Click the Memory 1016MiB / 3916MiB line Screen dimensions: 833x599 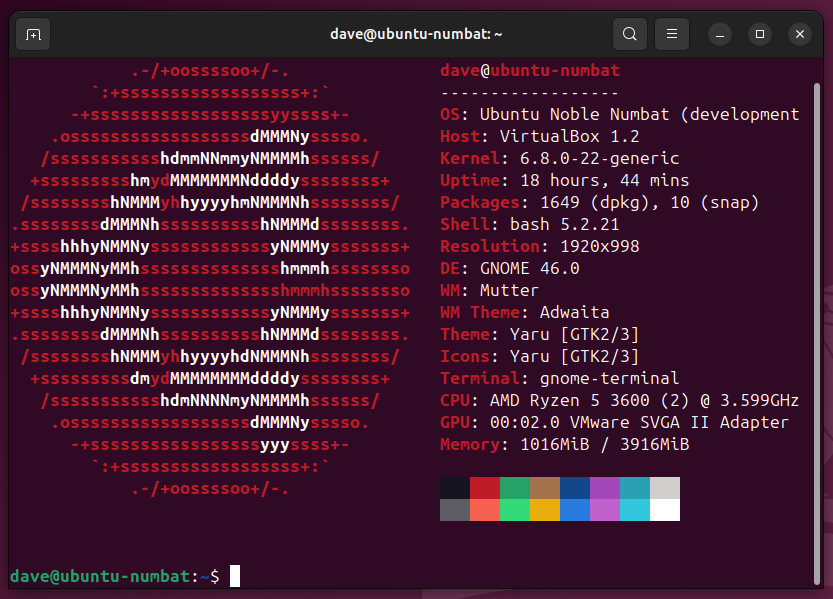tap(564, 444)
